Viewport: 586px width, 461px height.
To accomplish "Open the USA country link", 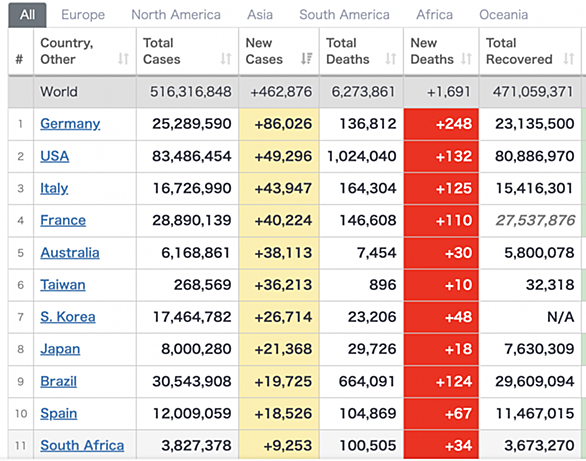I will point(55,156).
